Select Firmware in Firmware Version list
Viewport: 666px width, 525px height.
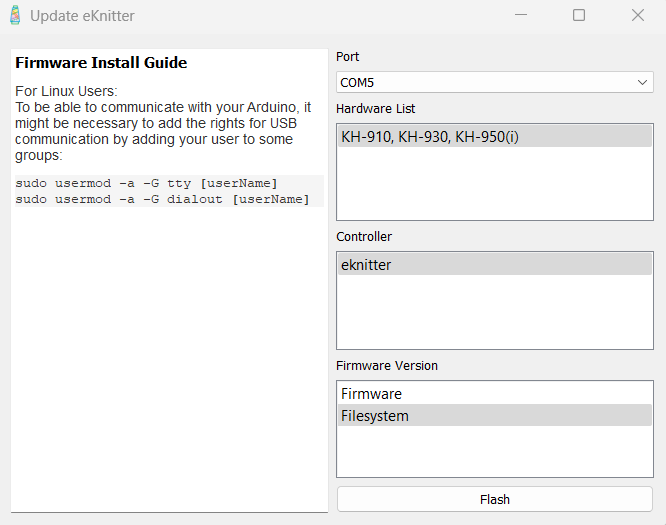371,394
